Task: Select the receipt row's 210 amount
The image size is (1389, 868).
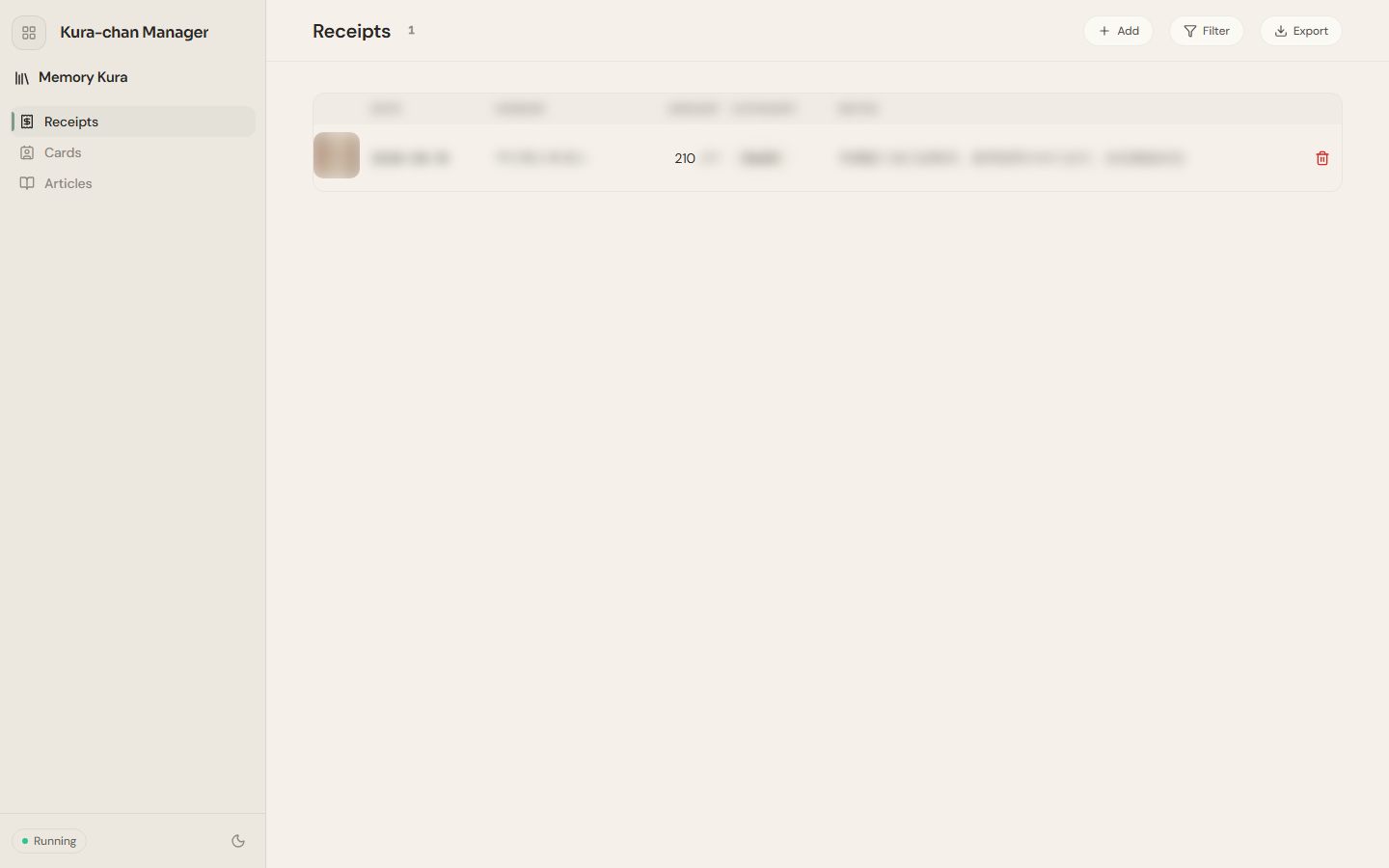Action: tap(685, 158)
